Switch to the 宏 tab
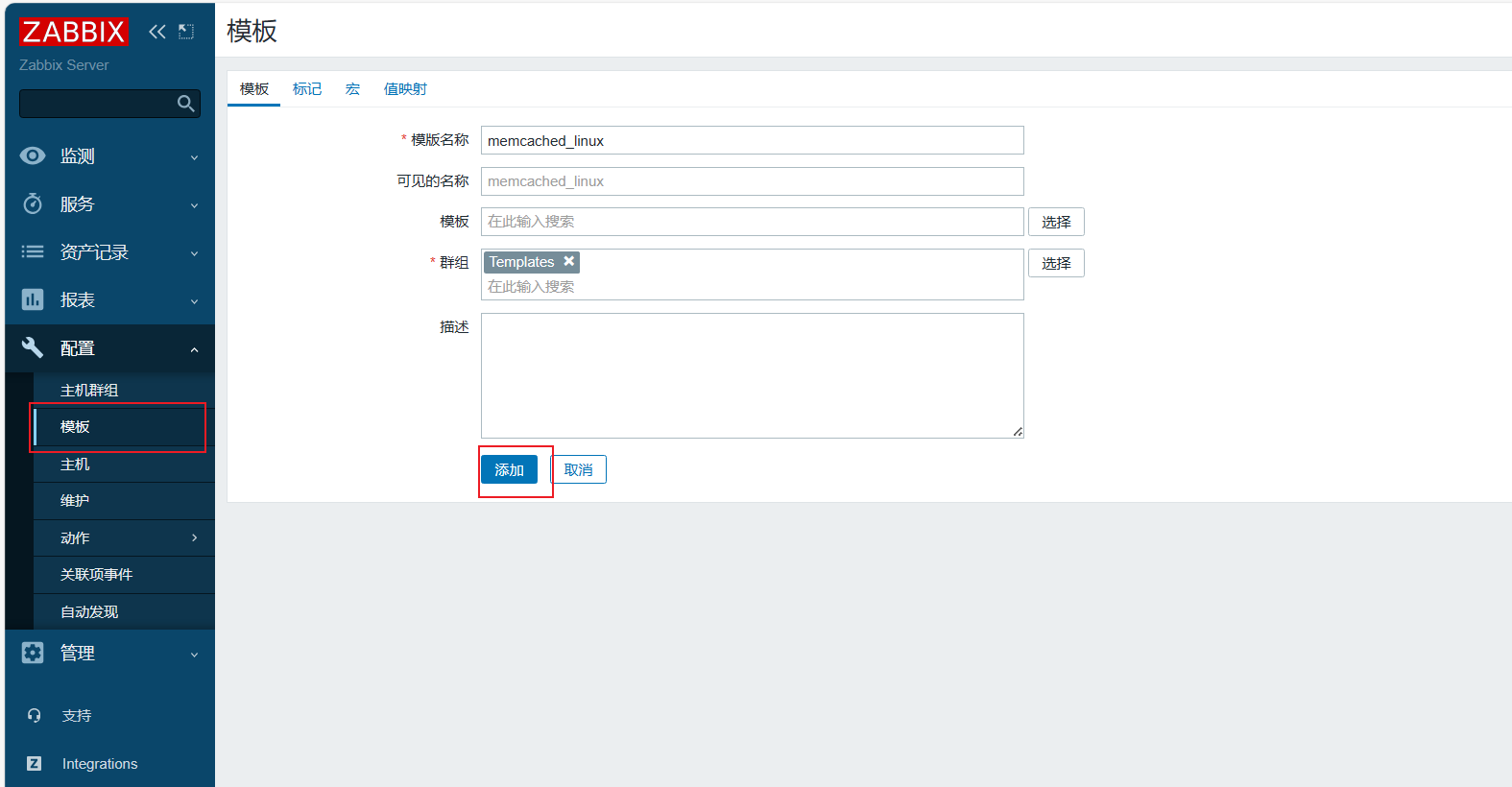 coord(352,88)
